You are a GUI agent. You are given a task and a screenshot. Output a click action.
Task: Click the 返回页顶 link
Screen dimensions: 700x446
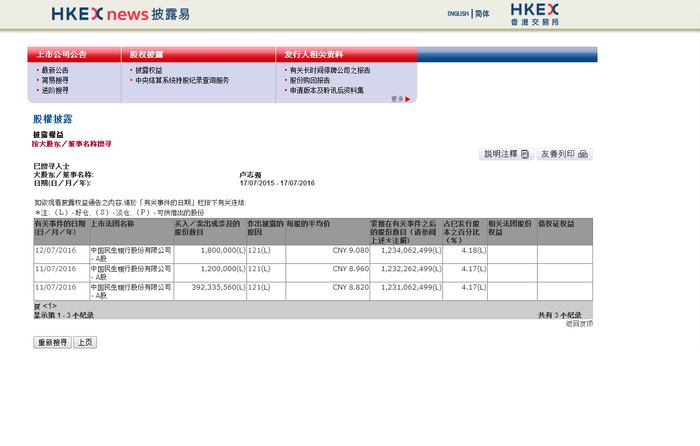click(x=579, y=324)
